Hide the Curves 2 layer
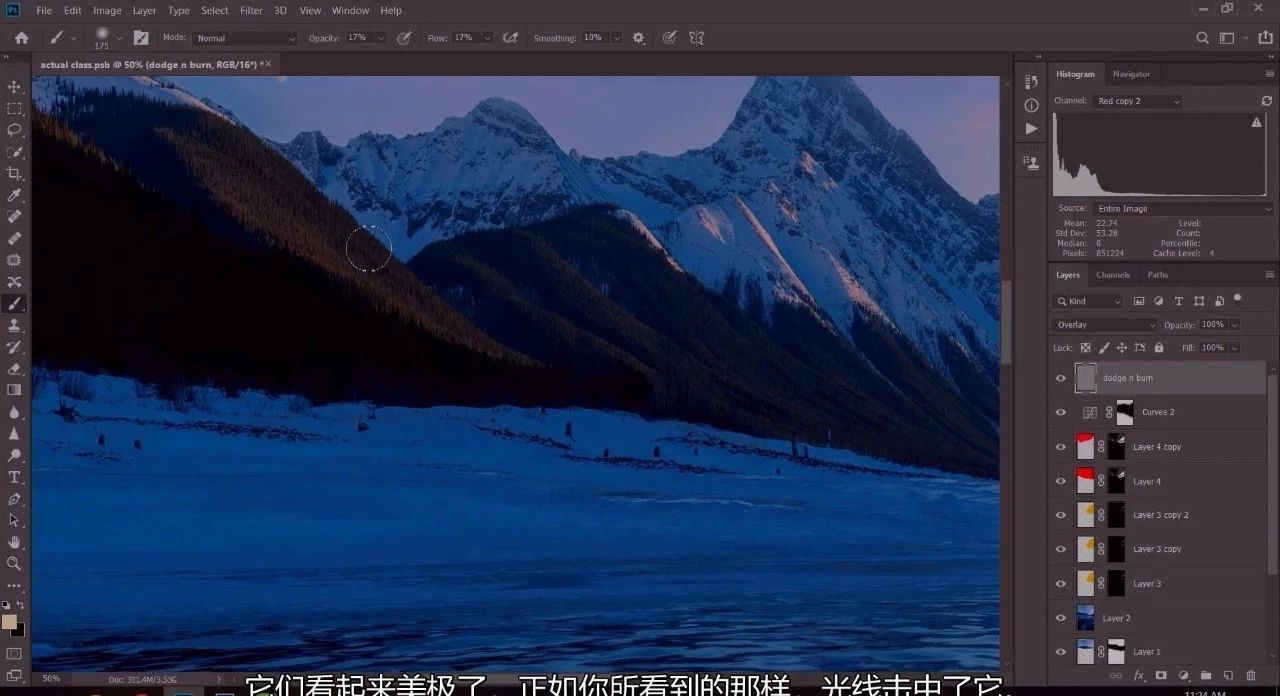 coord(1061,412)
